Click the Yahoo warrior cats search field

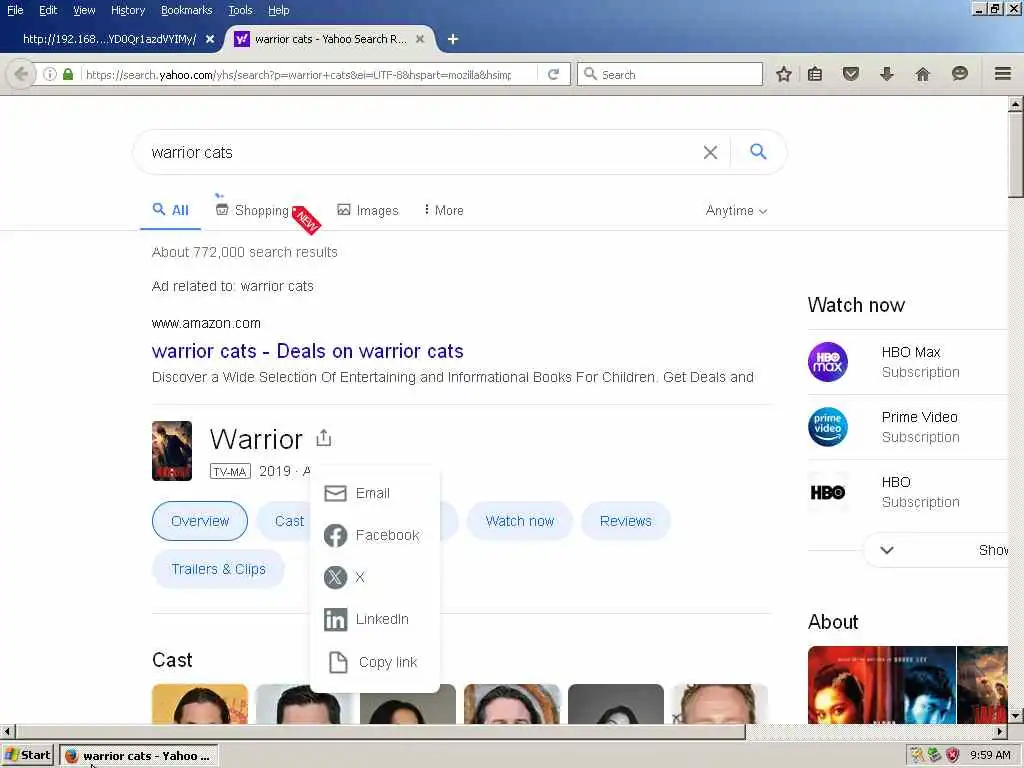coord(418,152)
